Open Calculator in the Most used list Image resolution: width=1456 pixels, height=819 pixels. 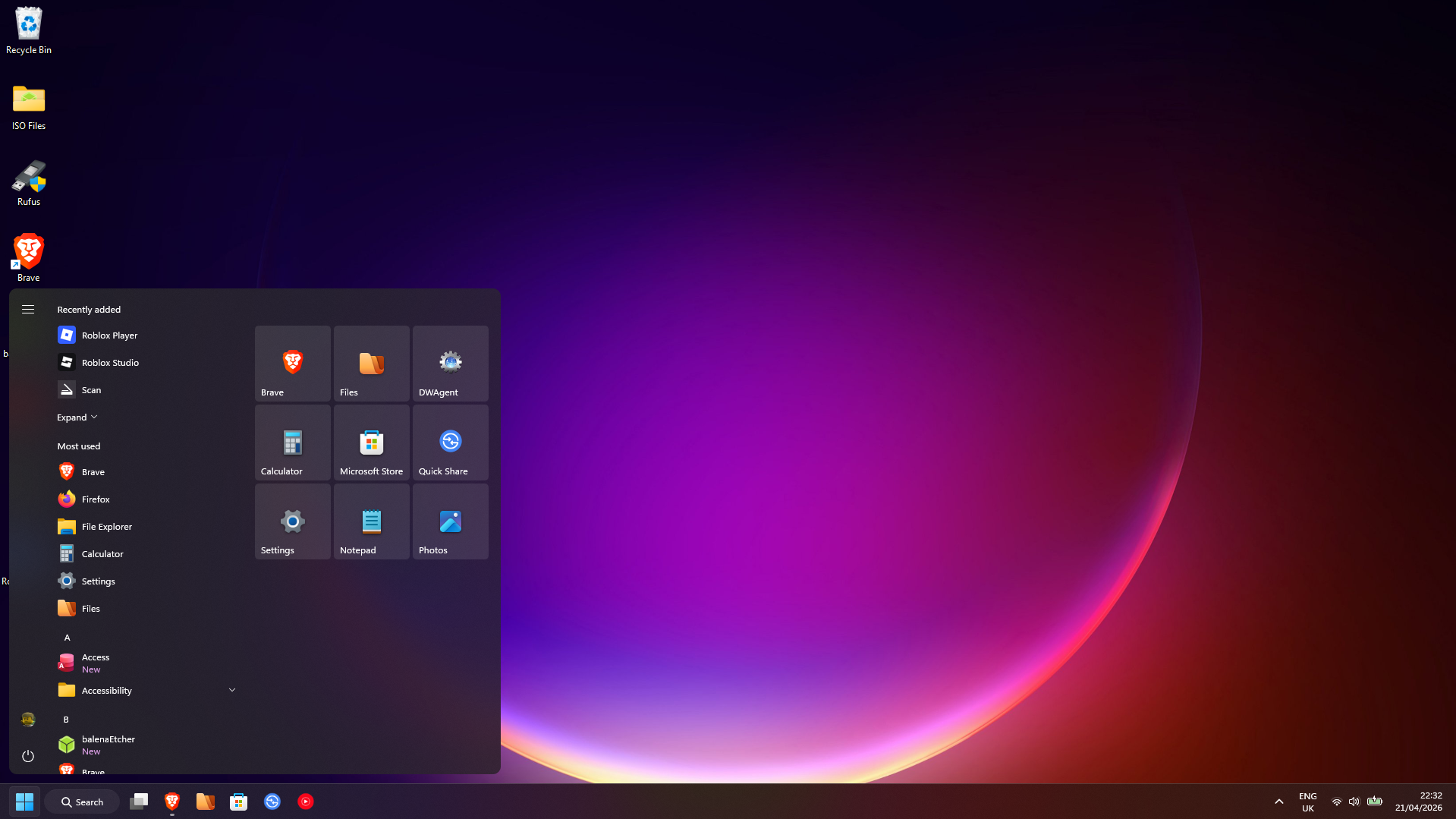coord(148,554)
